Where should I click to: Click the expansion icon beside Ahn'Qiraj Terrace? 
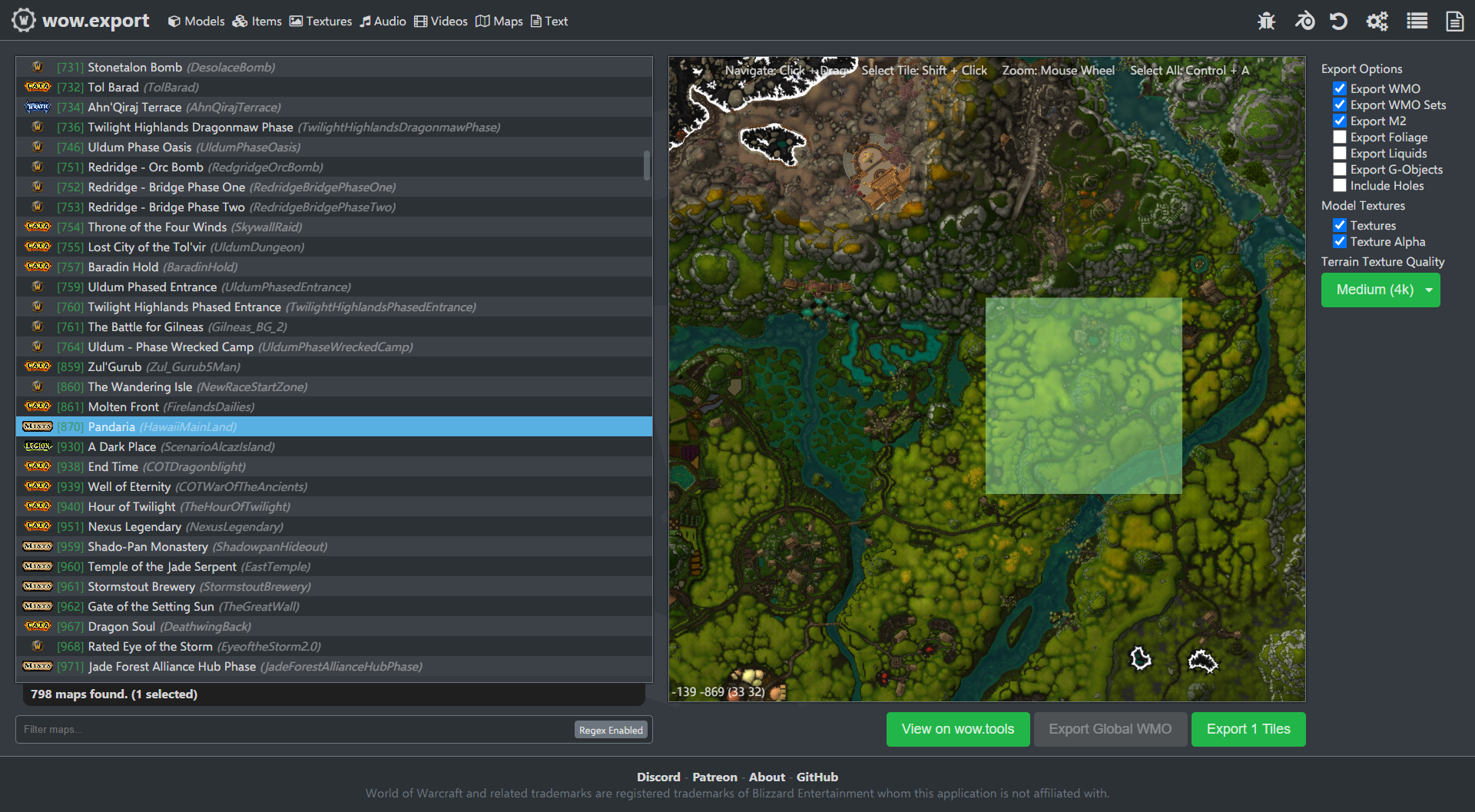pos(37,108)
